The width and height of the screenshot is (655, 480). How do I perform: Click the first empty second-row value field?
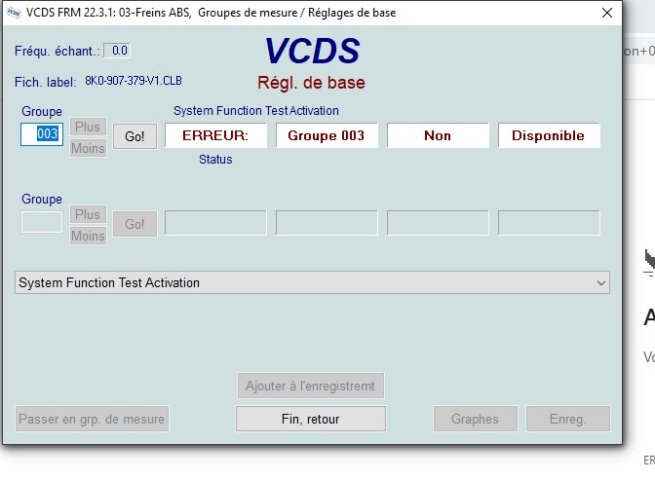[216, 223]
